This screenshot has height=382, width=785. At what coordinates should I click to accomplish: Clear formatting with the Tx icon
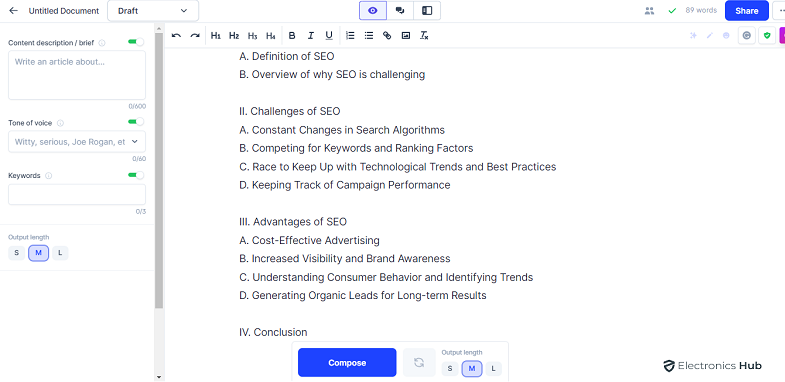point(424,36)
